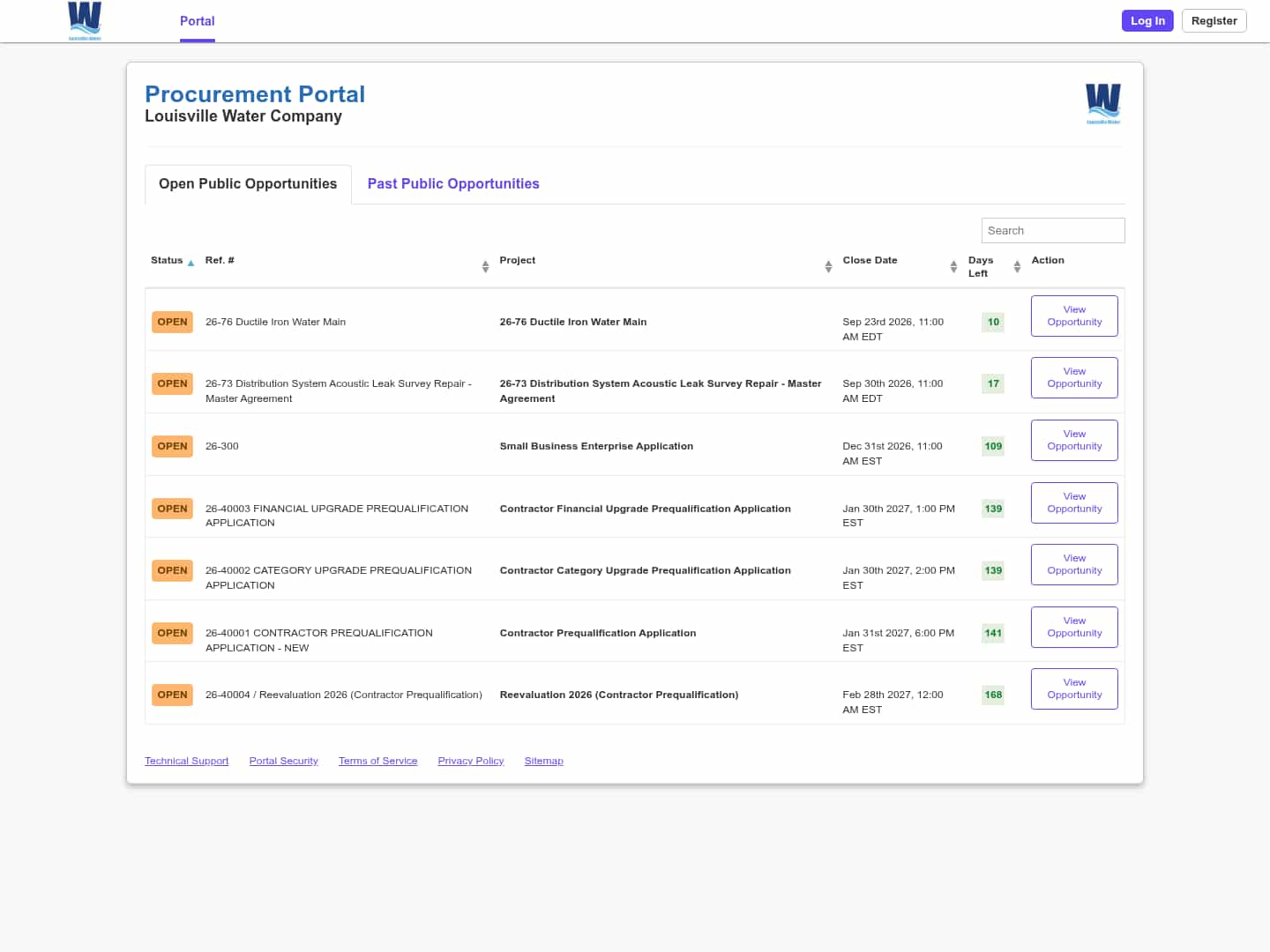Click the Close Date column header text

[870, 260]
